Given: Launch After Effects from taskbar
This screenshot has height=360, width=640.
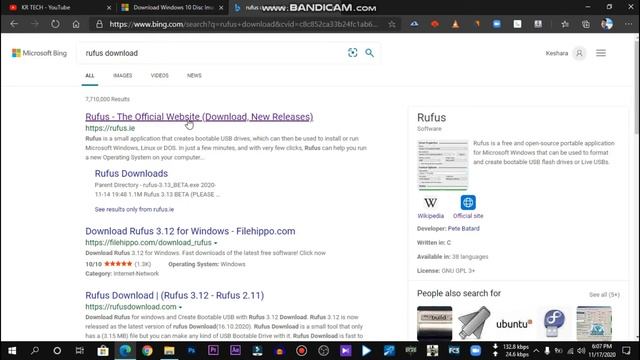Looking at the screenshot, I should tap(236, 351).
